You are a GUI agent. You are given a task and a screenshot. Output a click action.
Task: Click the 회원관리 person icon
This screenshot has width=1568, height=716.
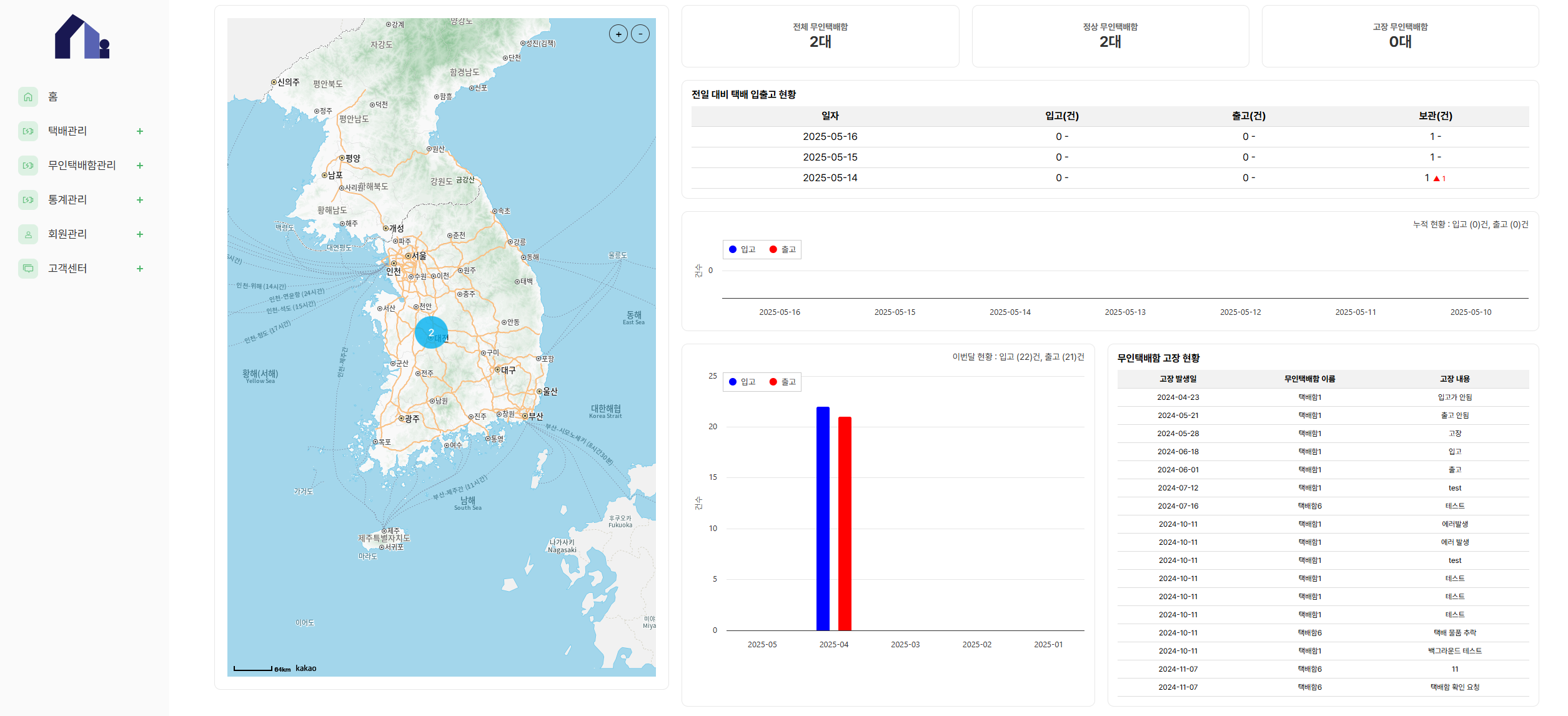(28, 234)
